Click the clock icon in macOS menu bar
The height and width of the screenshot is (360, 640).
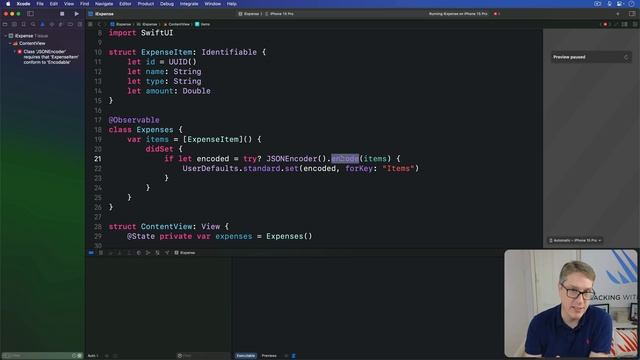click(x=632, y=4)
